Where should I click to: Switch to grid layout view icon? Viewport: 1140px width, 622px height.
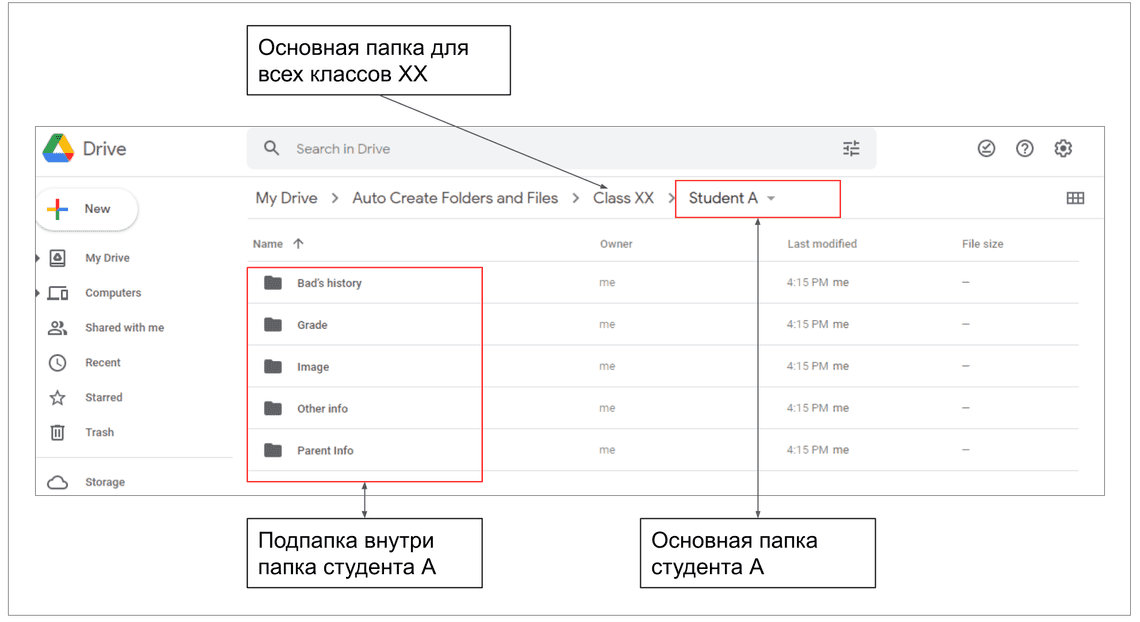click(1075, 199)
